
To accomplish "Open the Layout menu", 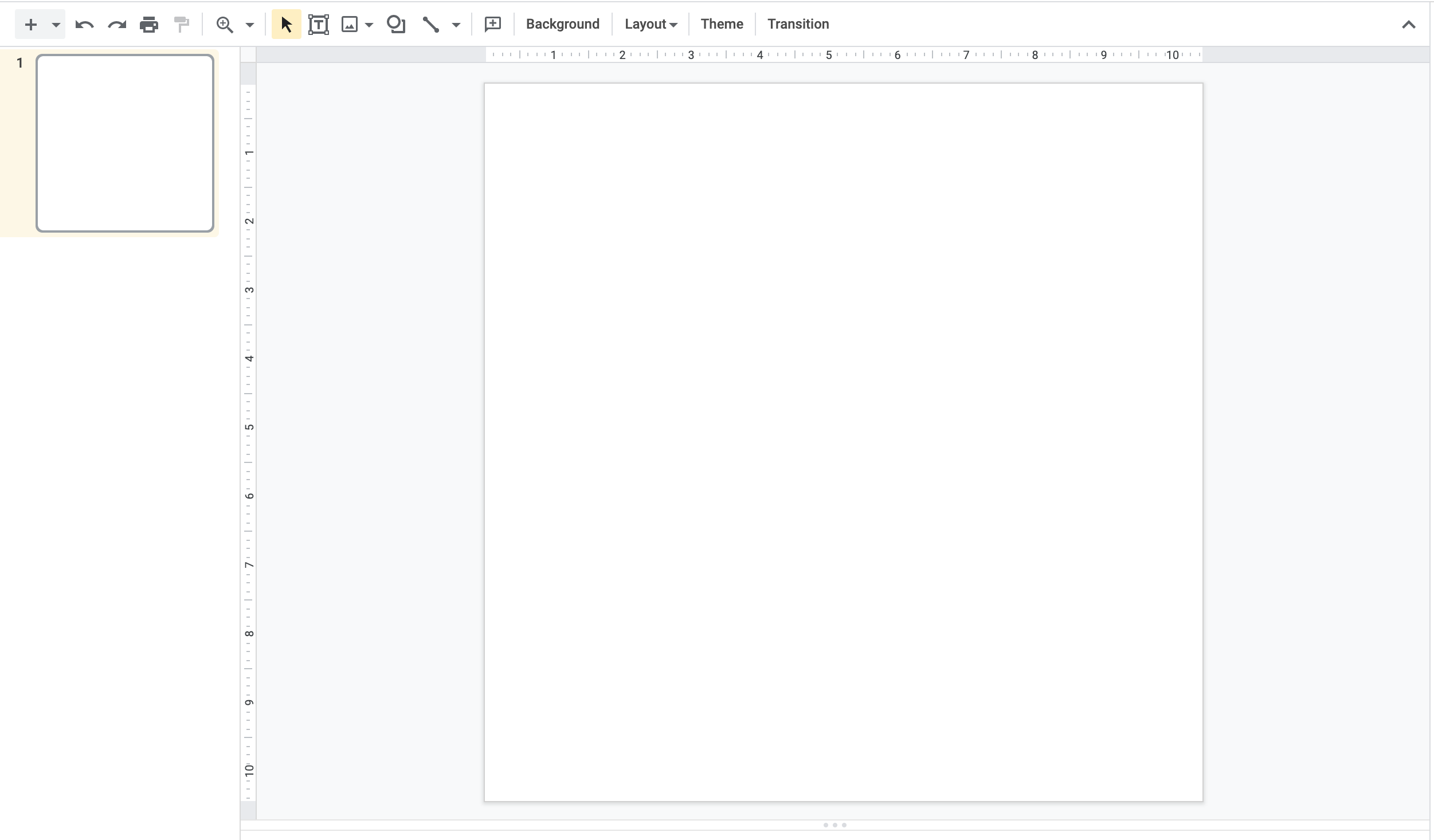I will click(651, 24).
